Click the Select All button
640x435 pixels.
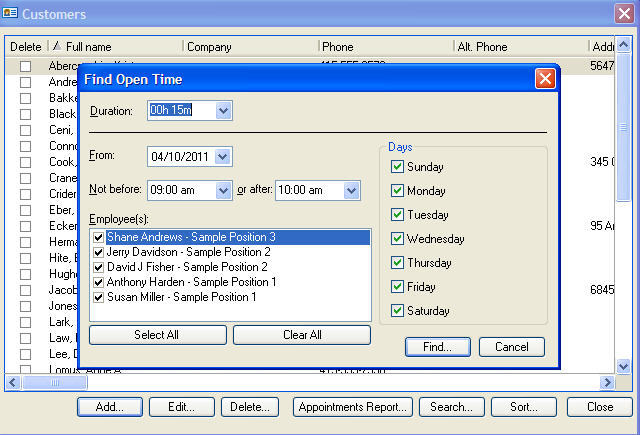(158, 335)
